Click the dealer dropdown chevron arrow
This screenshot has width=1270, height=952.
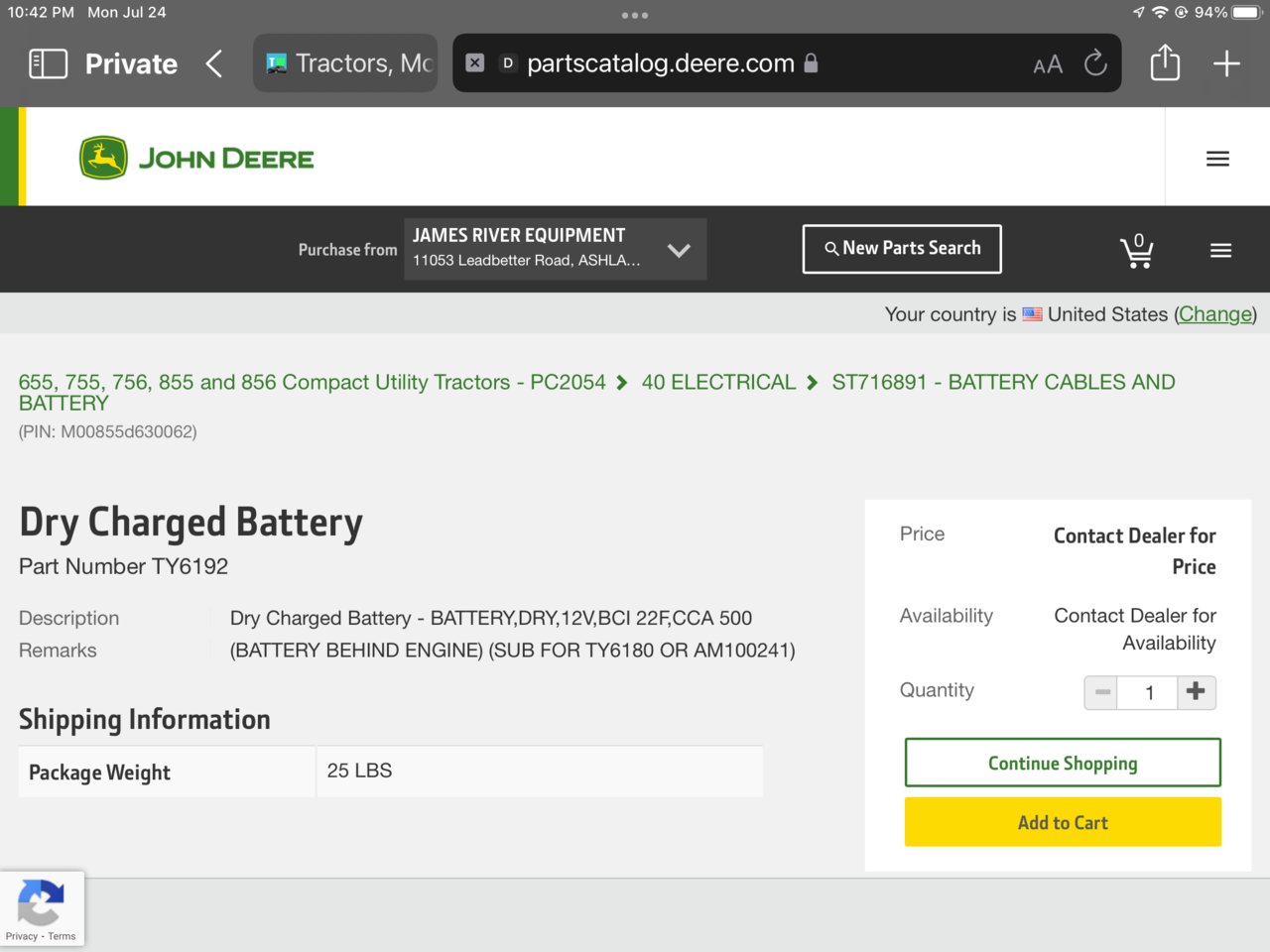679,250
